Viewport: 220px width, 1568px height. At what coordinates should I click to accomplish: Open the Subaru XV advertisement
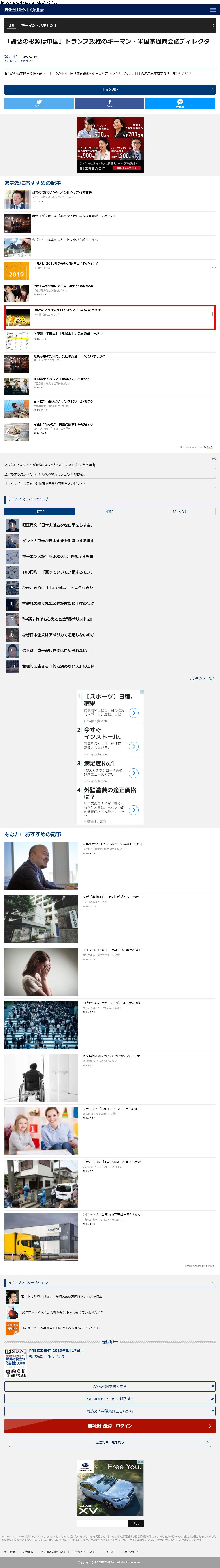tap(110, 1488)
